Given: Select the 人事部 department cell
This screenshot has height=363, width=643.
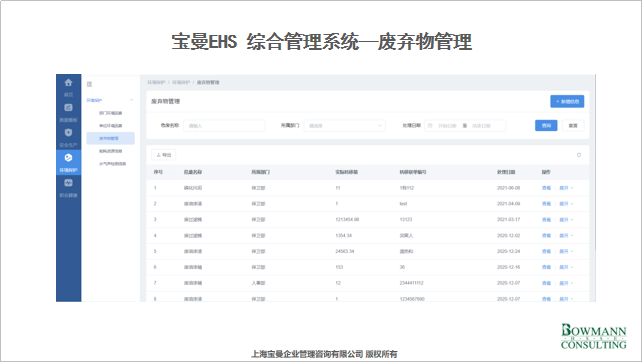Looking at the screenshot, I should 258,283.
